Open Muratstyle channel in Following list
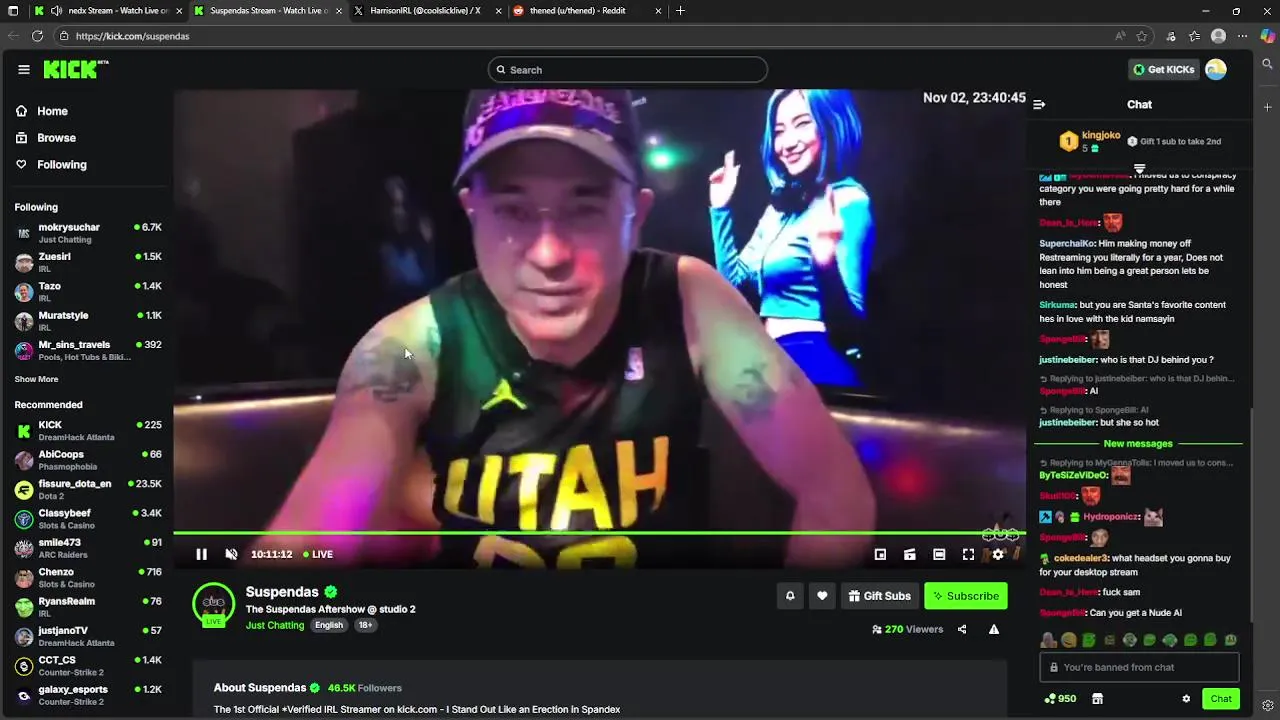This screenshot has width=1280, height=720. pyautogui.click(x=88, y=321)
